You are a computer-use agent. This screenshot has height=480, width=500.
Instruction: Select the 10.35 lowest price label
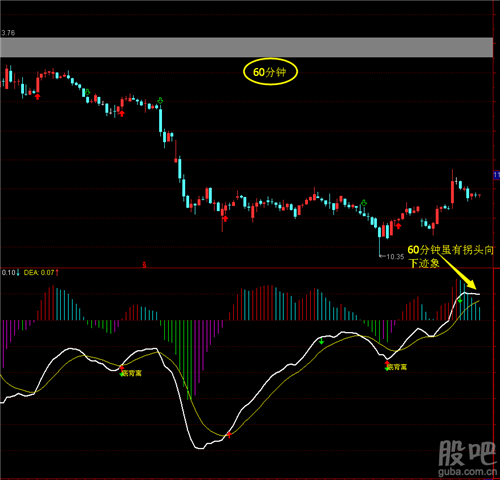[x=395, y=257]
